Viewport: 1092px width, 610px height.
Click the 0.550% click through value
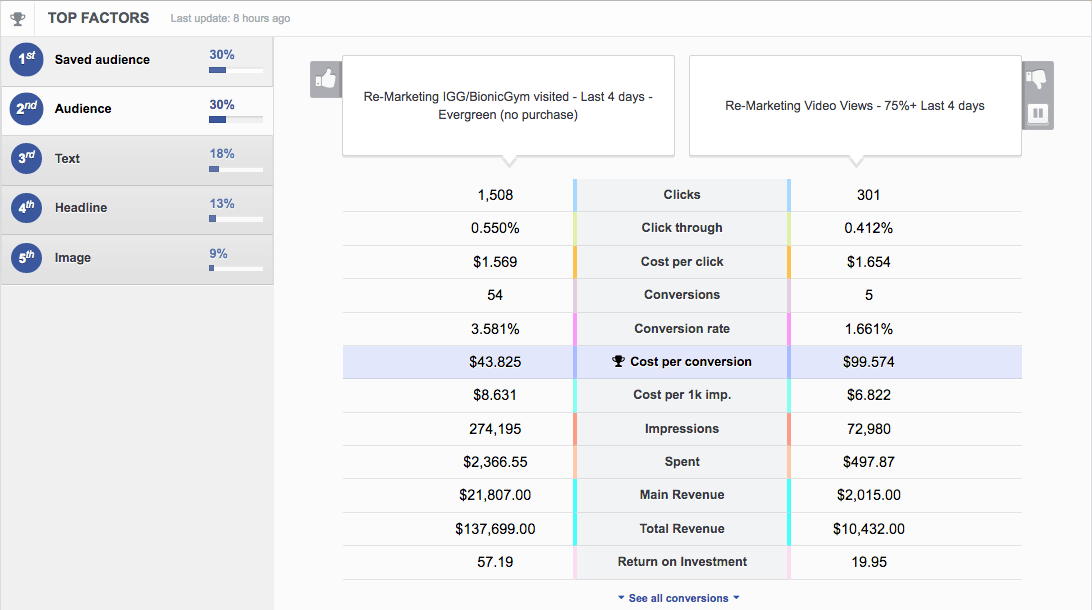point(495,228)
